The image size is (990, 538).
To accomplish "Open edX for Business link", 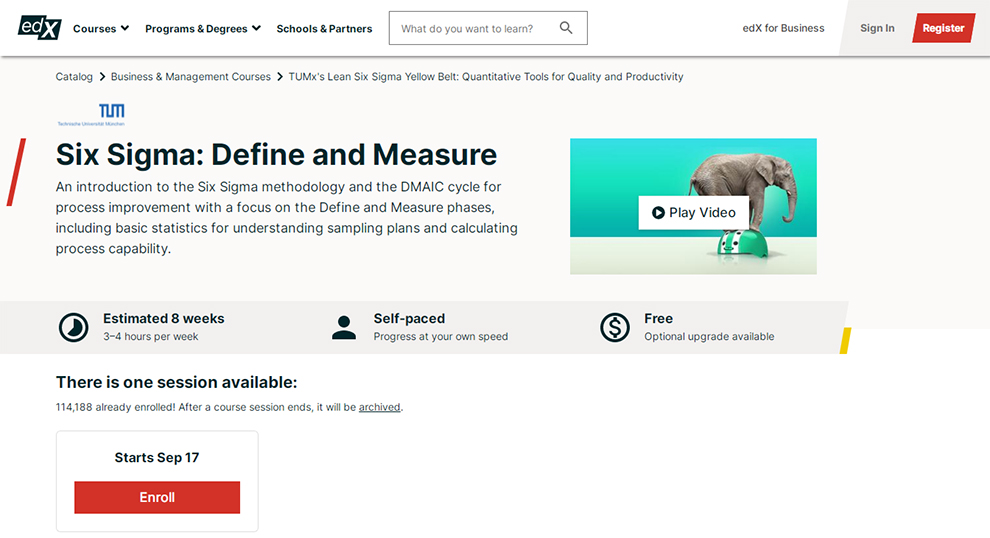I will (x=783, y=28).
